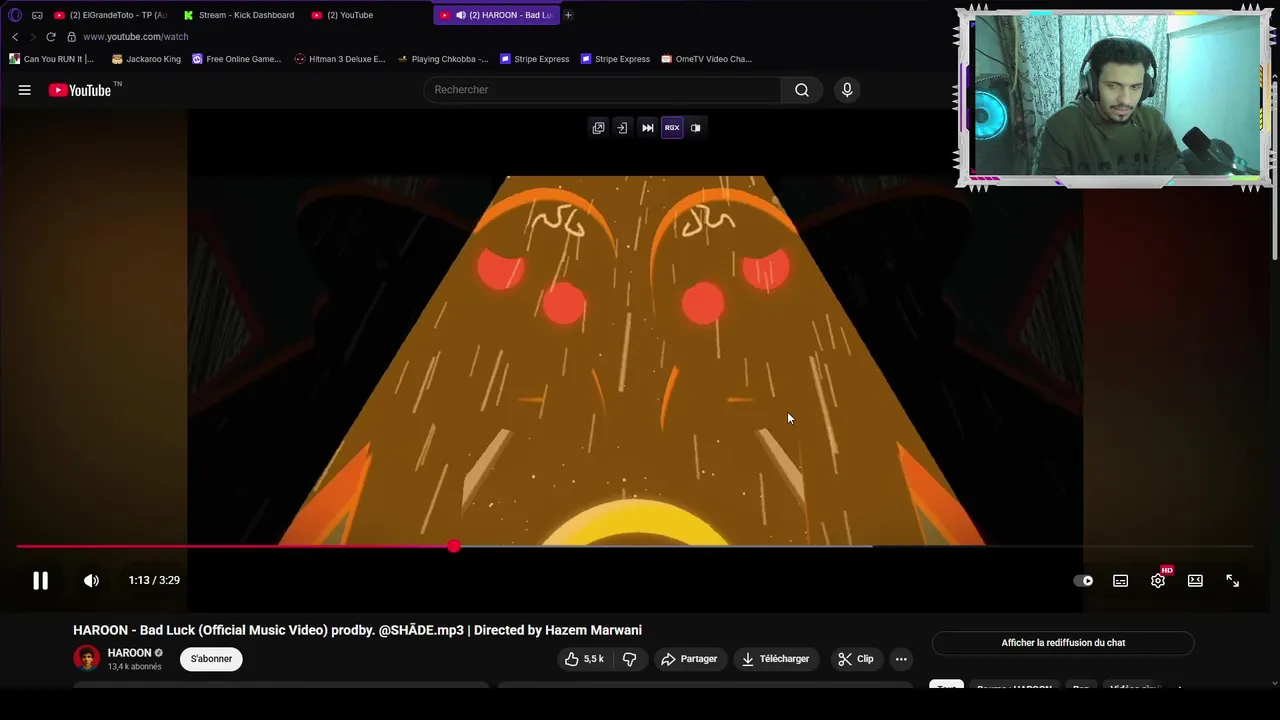1280x720 pixels.
Task: Open the Playing Chkobba bookmark
Action: pyautogui.click(x=443, y=59)
